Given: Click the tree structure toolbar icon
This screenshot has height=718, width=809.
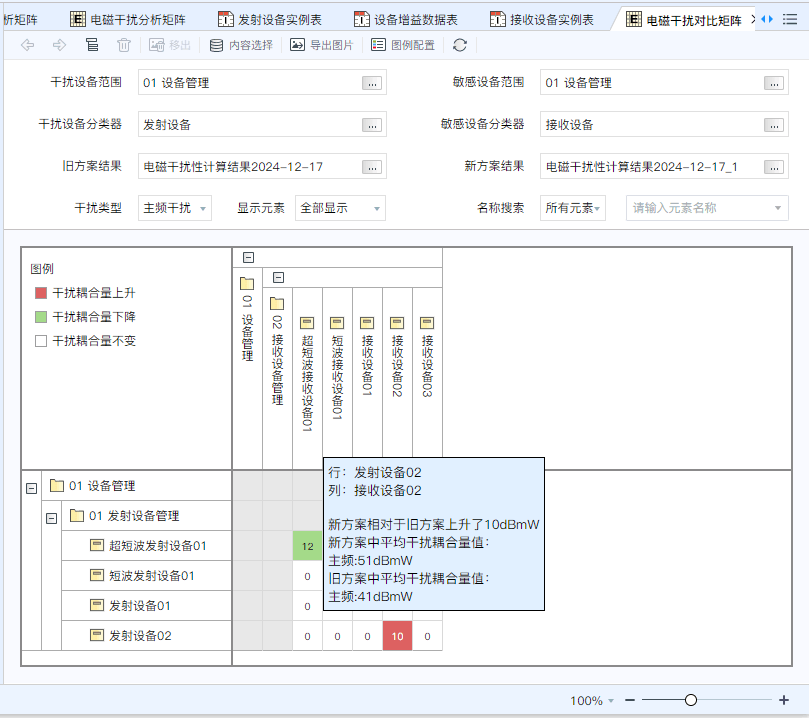Looking at the screenshot, I should 92,45.
